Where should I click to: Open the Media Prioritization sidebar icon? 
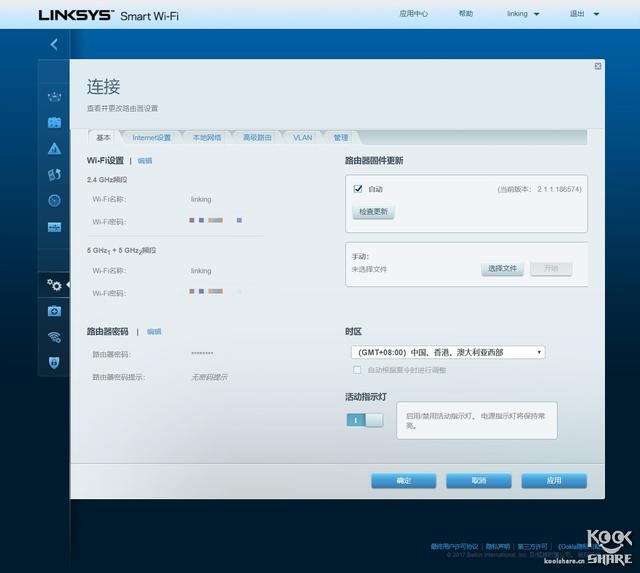coord(54,175)
